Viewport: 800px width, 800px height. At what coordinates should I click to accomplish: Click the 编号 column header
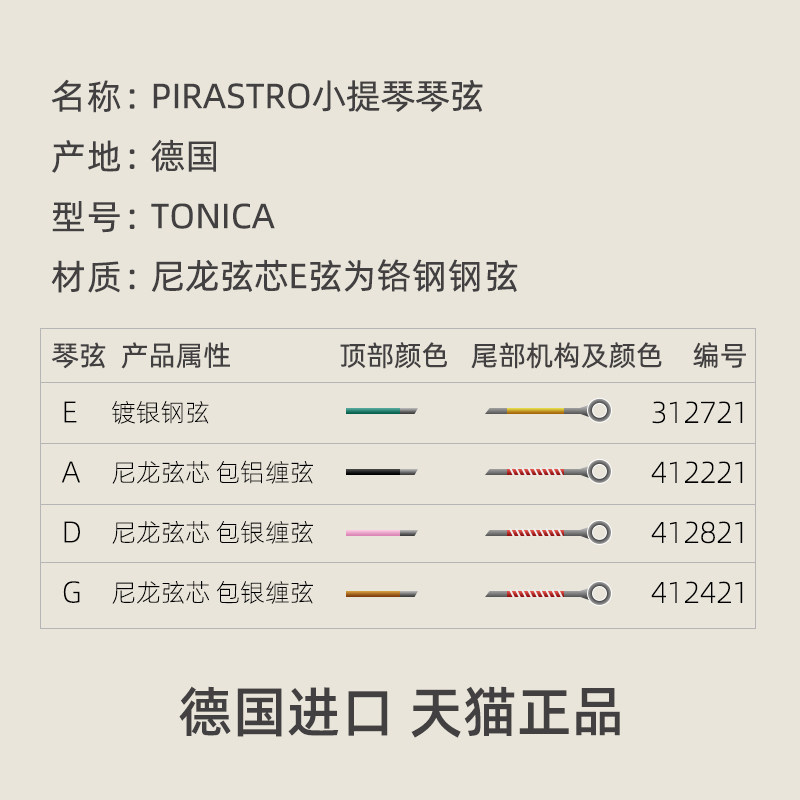click(719, 356)
